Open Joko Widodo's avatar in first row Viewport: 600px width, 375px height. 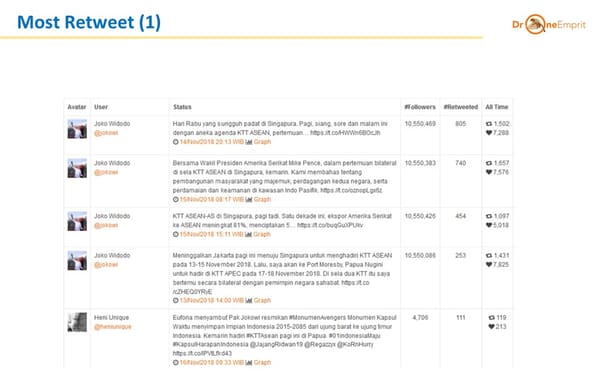[x=77, y=129]
